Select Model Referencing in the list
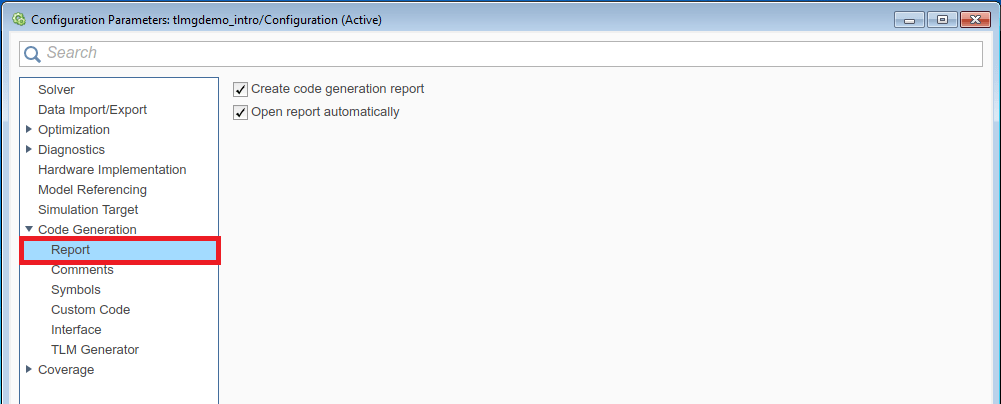Screen dimensions: 1001x404 point(92,190)
